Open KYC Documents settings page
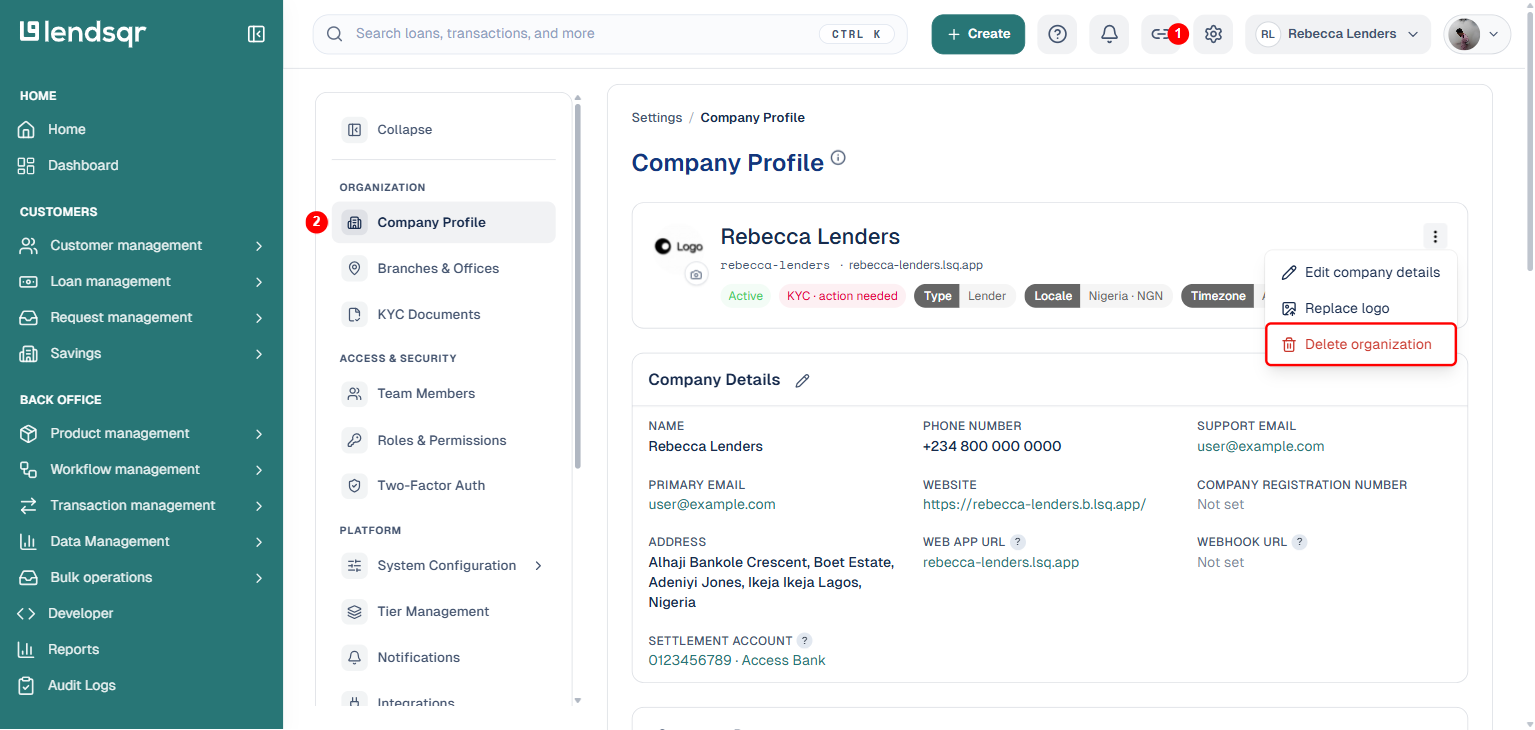Screen dimensions: 1535x730 tap(443, 315)
